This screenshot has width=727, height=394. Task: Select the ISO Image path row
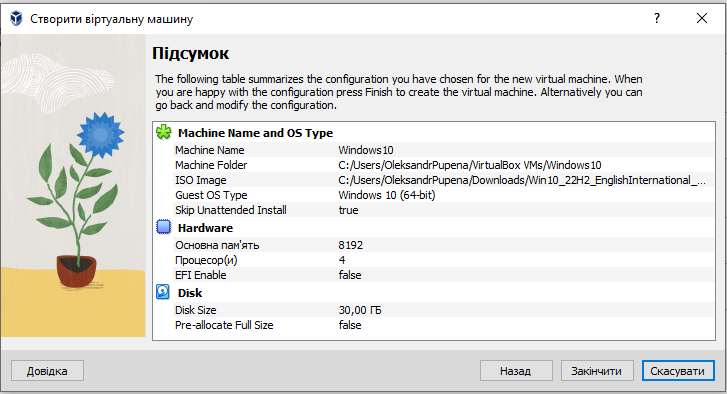[444, 180]
